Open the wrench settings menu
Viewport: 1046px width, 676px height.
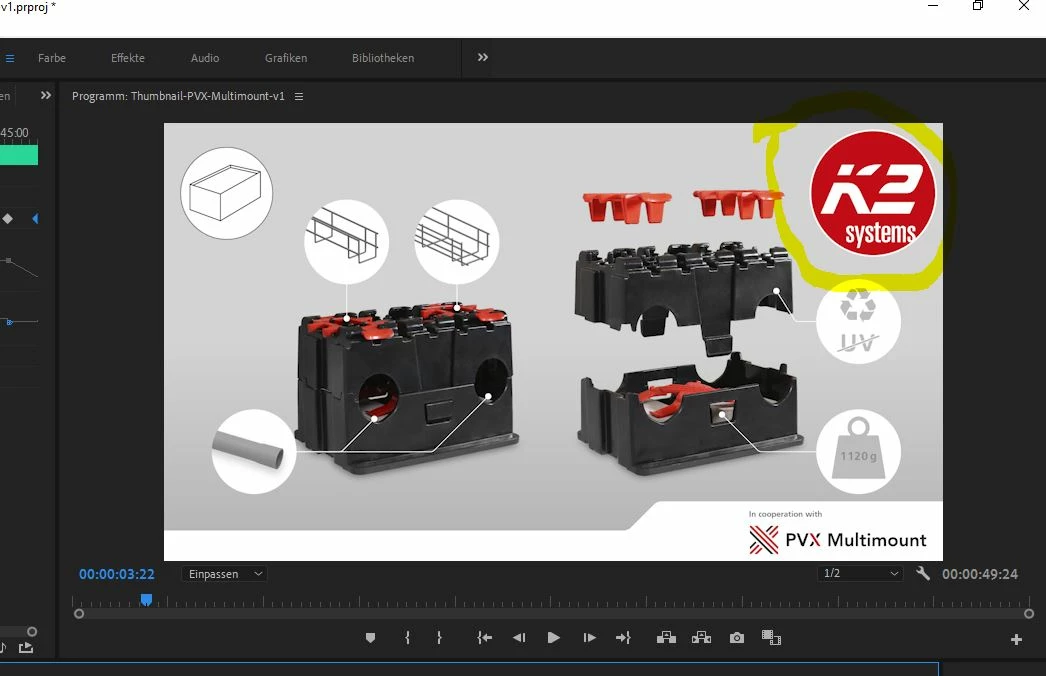coord(923,573)
